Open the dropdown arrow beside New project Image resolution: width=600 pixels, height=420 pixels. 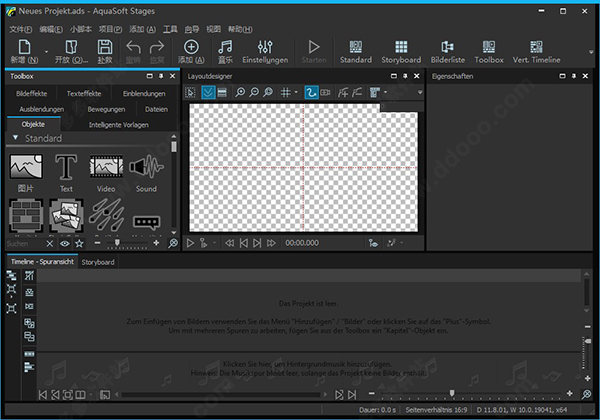[46, 52]
